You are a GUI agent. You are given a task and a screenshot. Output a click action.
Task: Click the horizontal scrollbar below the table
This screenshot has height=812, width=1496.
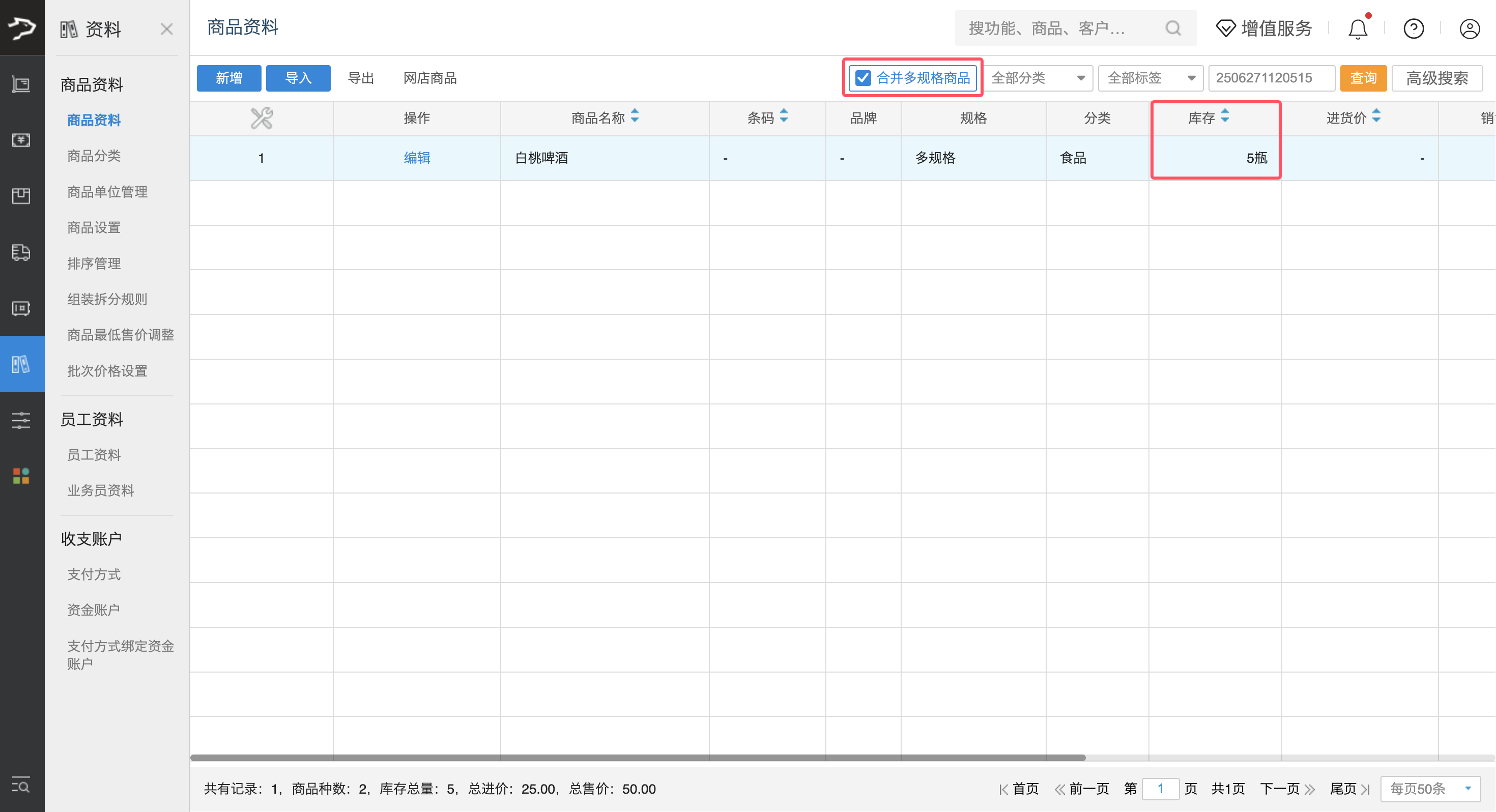tap(639, 757)
